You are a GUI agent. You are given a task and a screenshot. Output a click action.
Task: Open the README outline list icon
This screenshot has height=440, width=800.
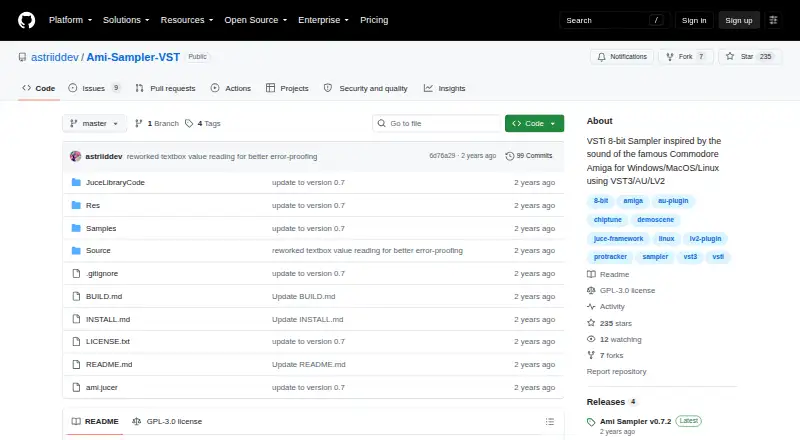click(549, 422)
